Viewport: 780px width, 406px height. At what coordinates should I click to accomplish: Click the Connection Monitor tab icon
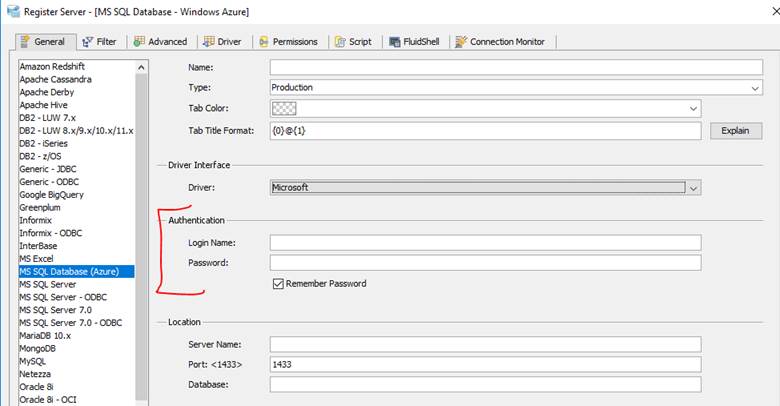coord(461,42)
